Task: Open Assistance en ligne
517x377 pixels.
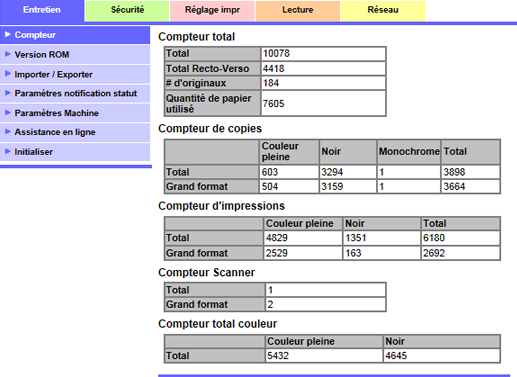Action: 75,132
